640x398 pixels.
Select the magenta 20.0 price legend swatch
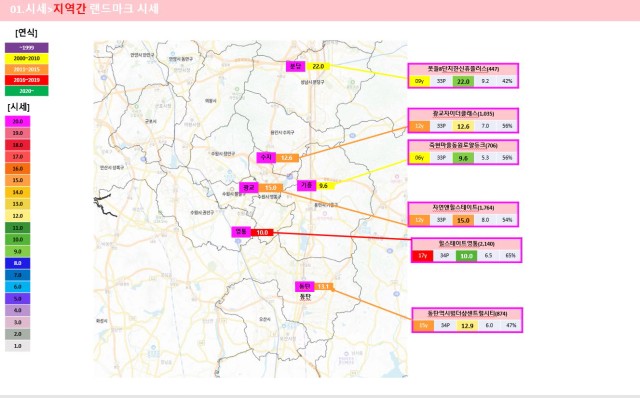point(18,121)
